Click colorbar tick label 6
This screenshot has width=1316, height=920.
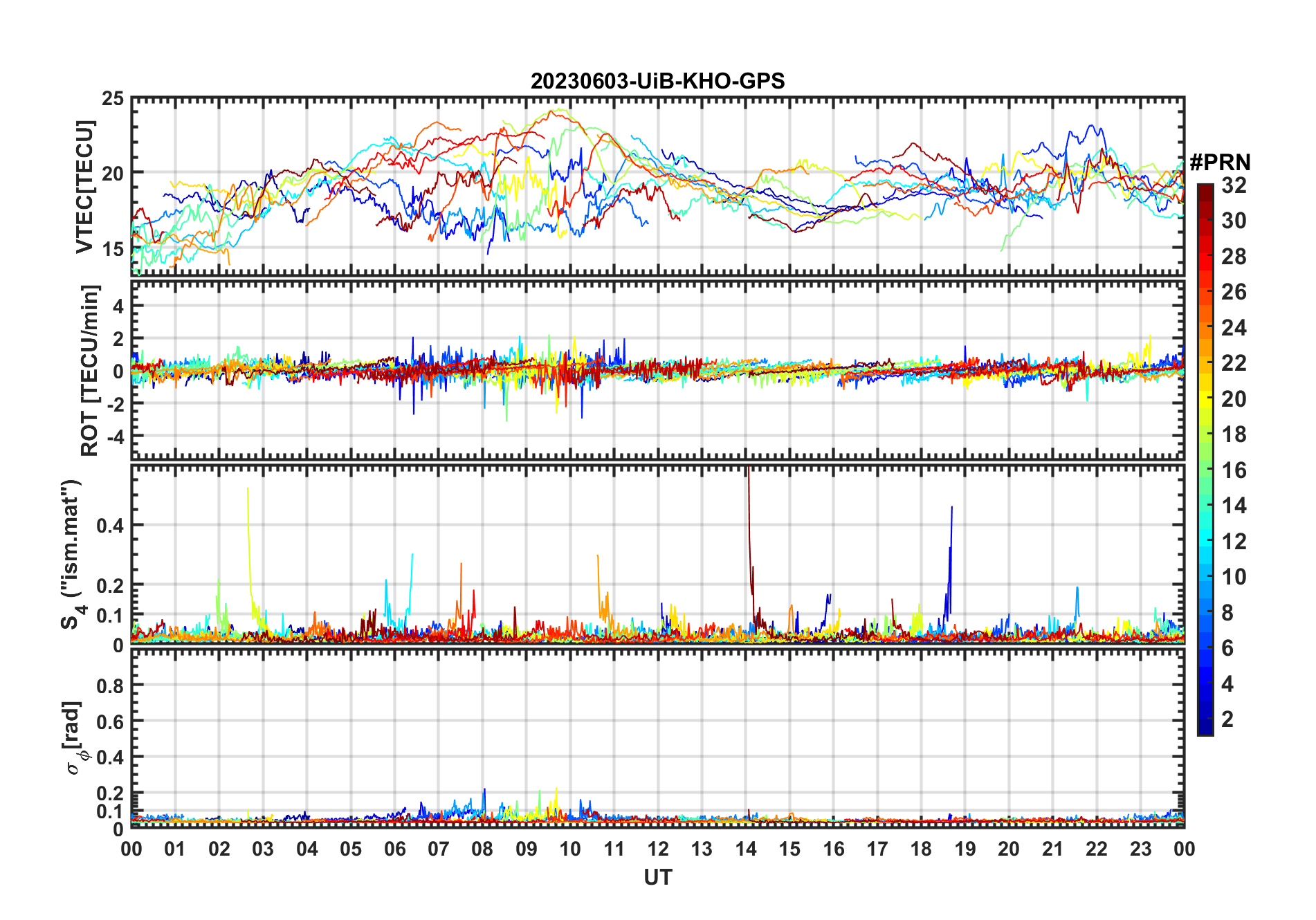[1227, 648]
